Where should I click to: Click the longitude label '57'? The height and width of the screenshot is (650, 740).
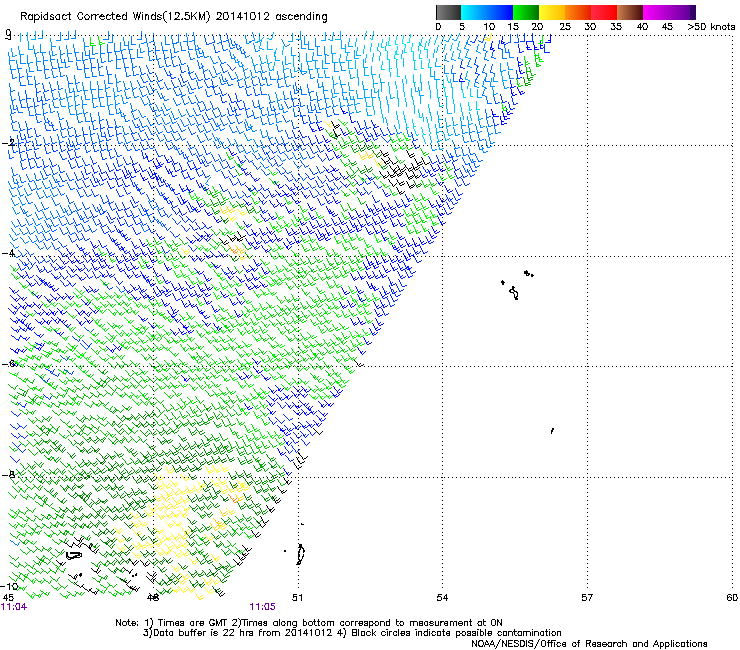click(x=587, y=597)
